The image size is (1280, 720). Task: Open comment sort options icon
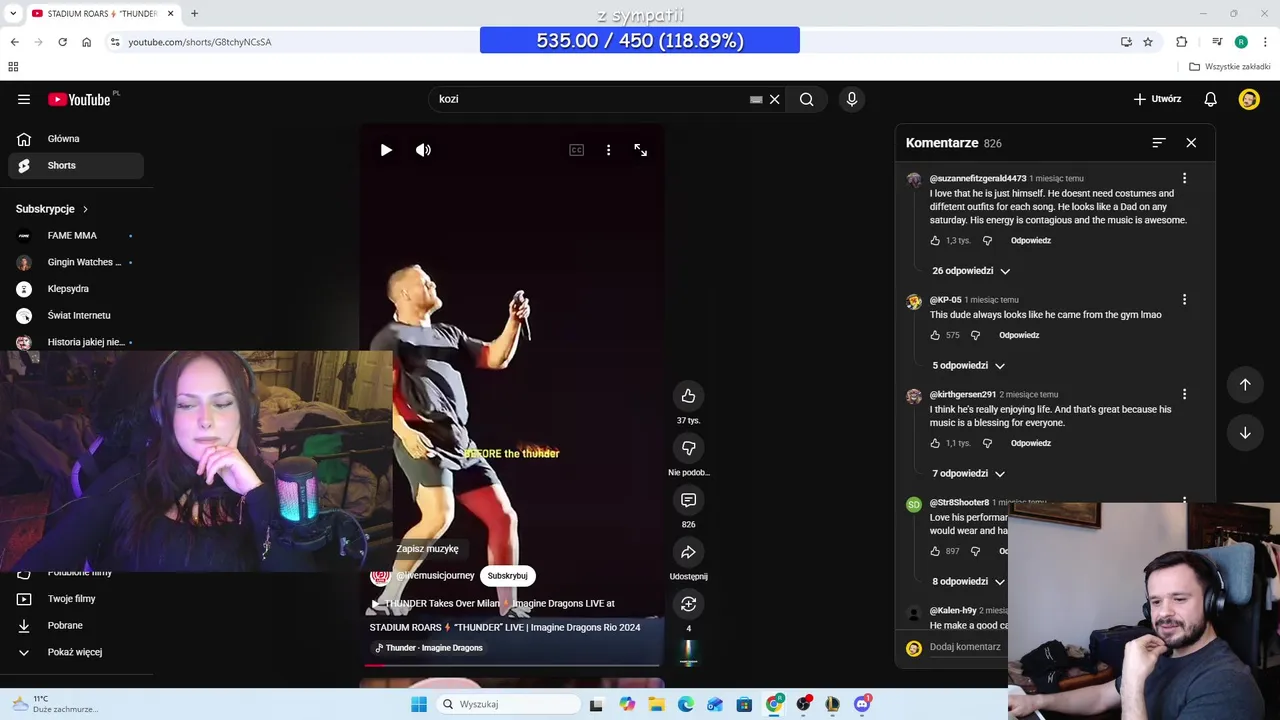[x=1158, y=143]
